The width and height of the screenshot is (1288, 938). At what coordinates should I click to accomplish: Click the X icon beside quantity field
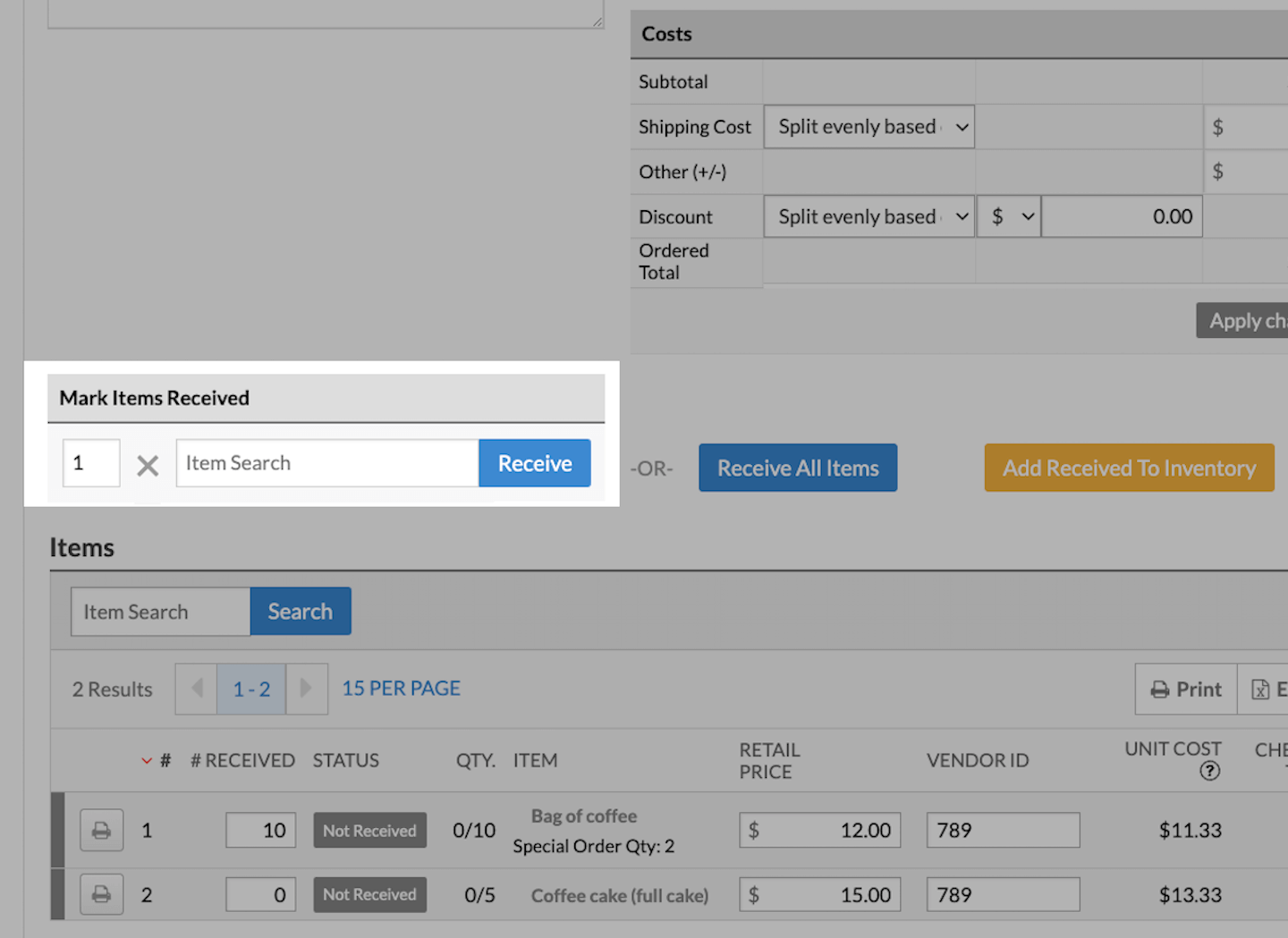pyautogui.click(x=148, y=465)
